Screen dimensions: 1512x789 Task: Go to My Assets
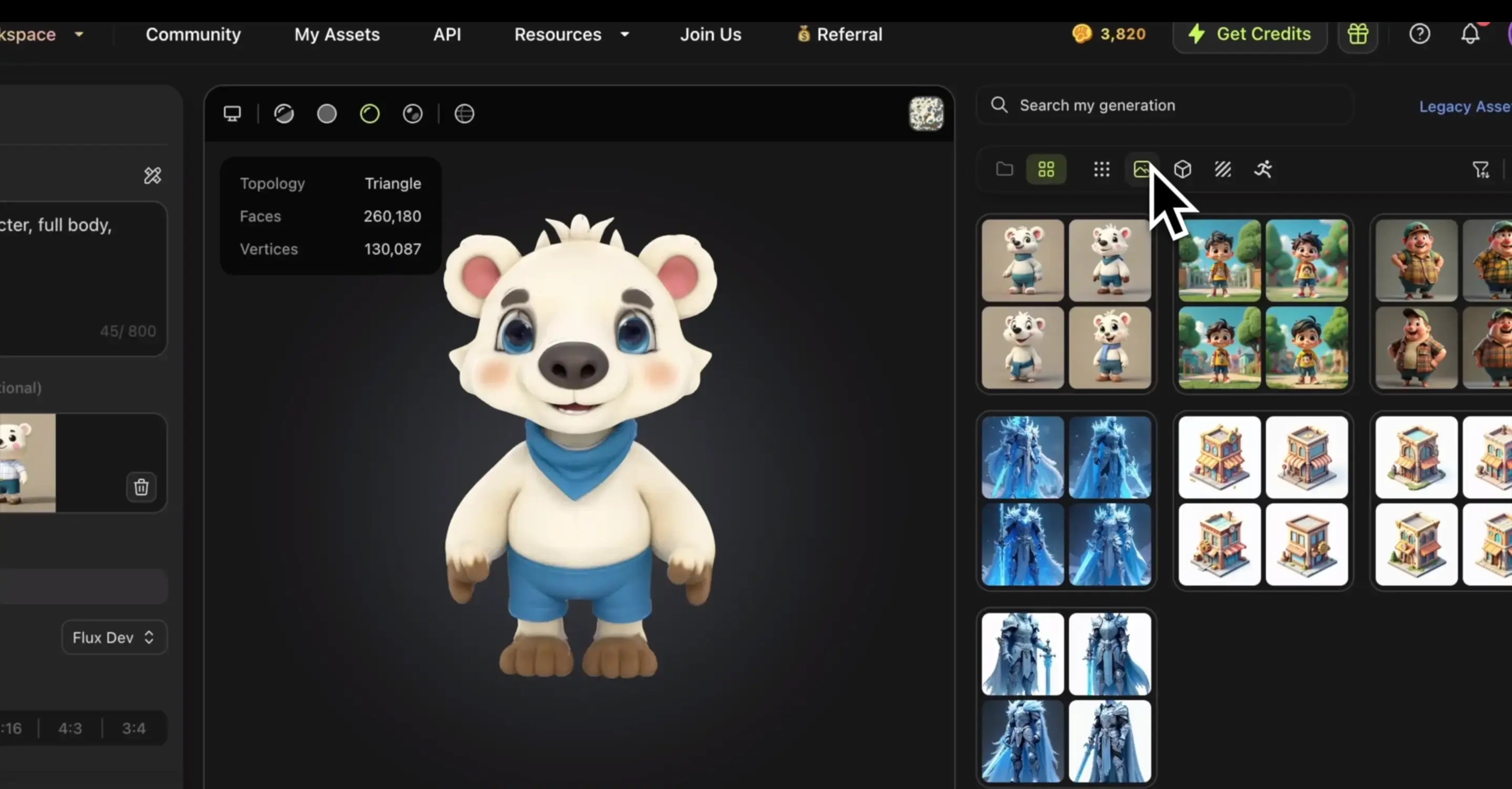[337, 35]
